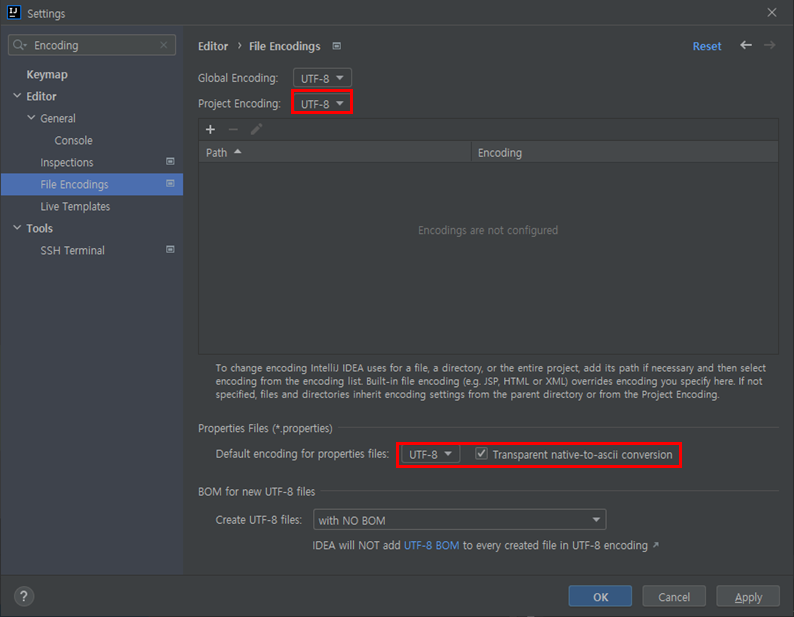Image resolution: width=794 pixels, height=617 pixels.
Task: Select File Encodings in the tree
Action: [92, 184]
